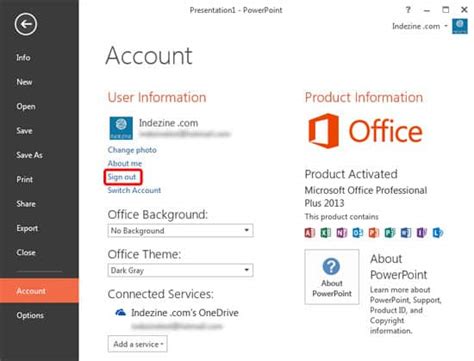This screenshot has width=474, height=361.
Task: Go back using the Backstage back arrow
Action: 26,24
